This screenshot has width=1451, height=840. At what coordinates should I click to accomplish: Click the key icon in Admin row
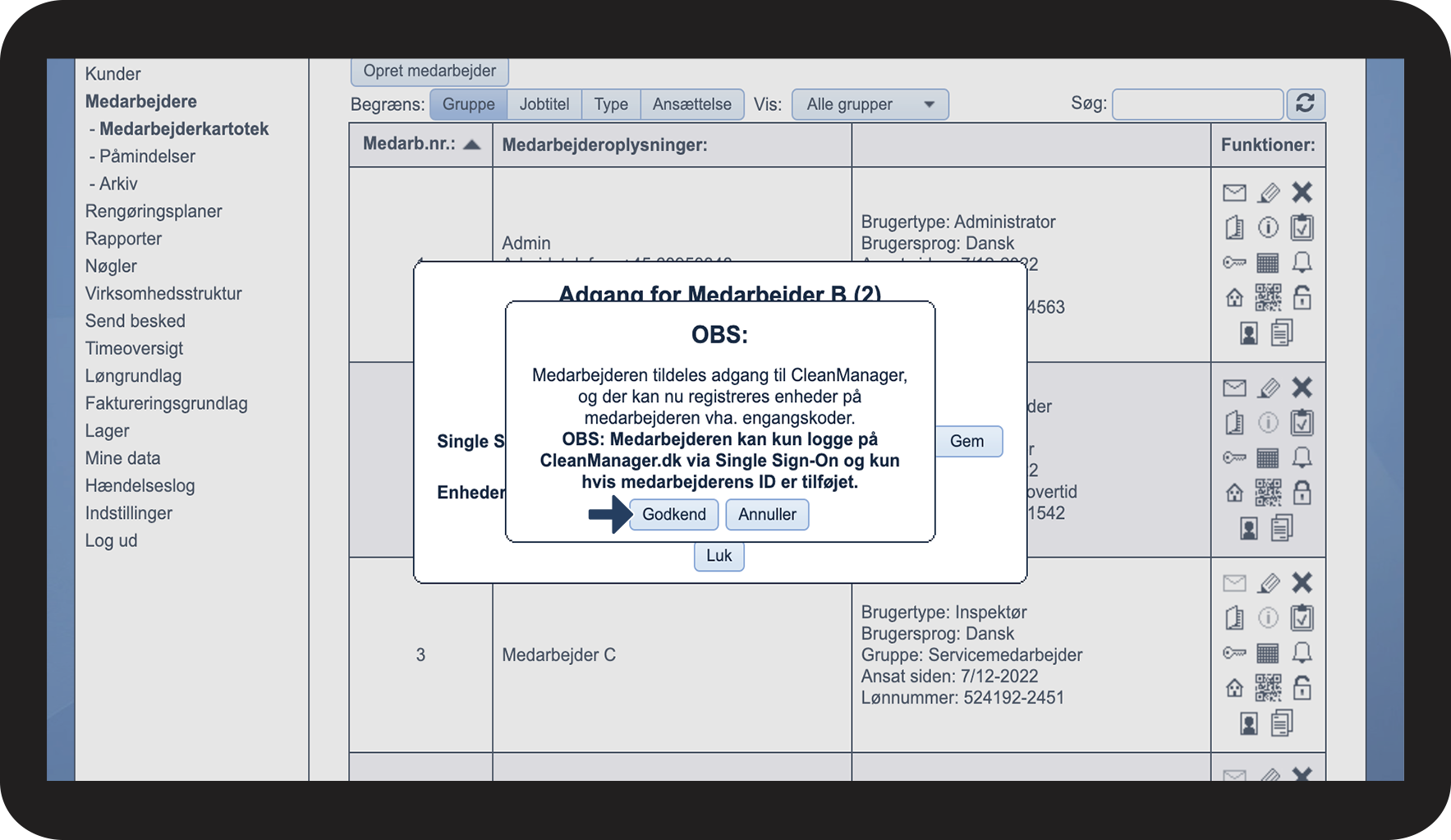coord(1234,263)
